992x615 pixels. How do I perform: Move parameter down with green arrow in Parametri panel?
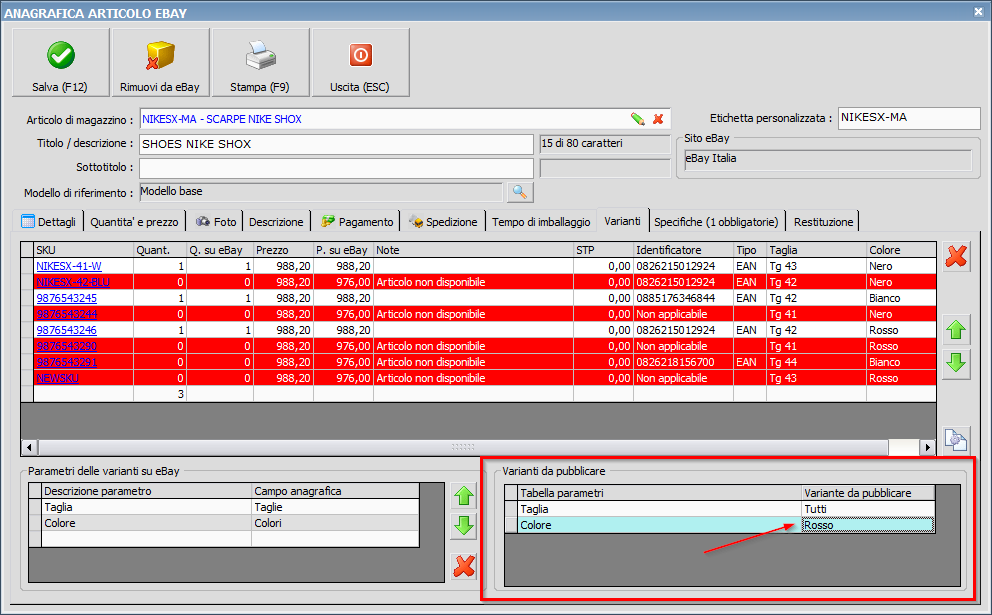[464, 526]
